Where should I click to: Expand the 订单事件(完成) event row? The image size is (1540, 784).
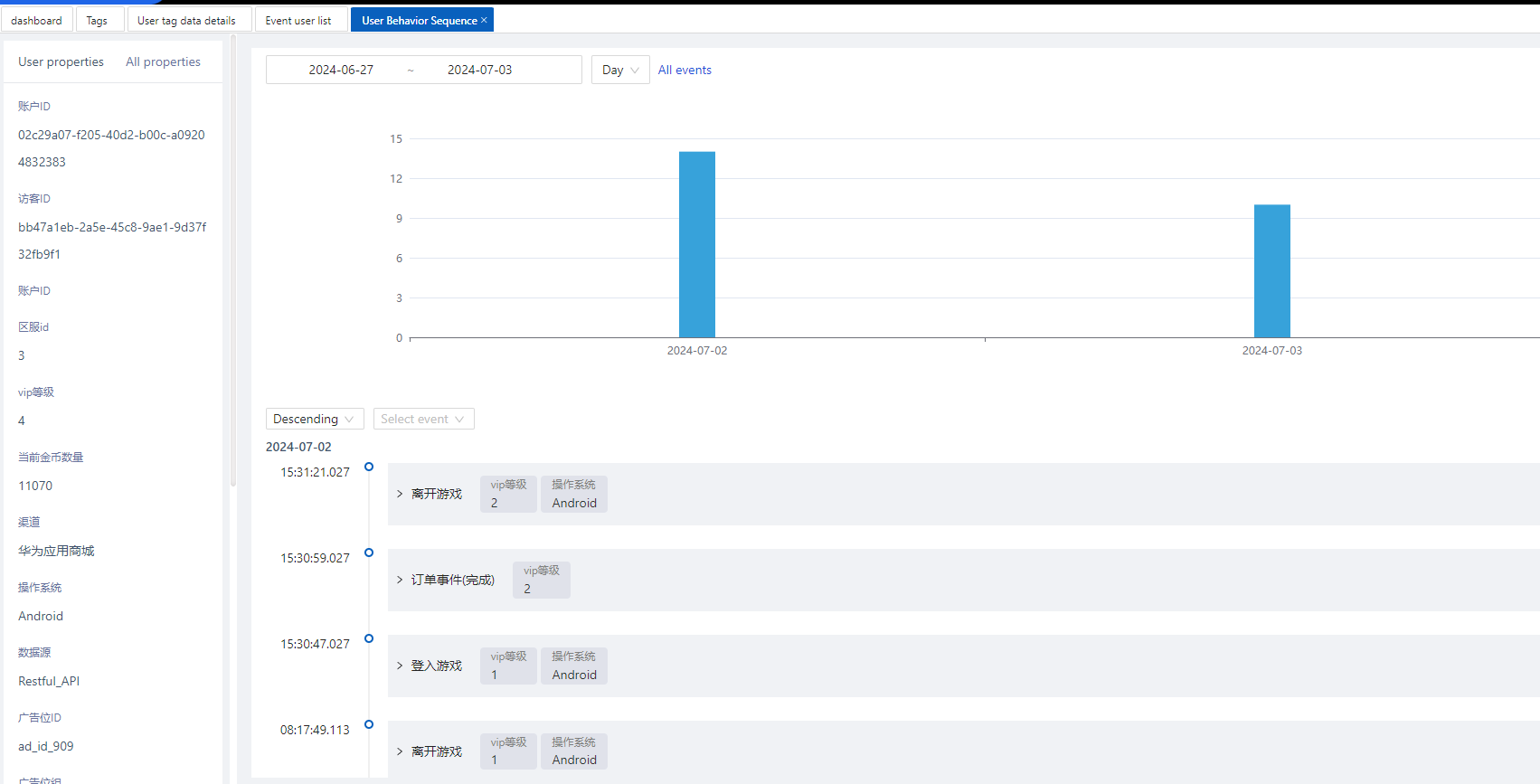[x=400, y=580]
